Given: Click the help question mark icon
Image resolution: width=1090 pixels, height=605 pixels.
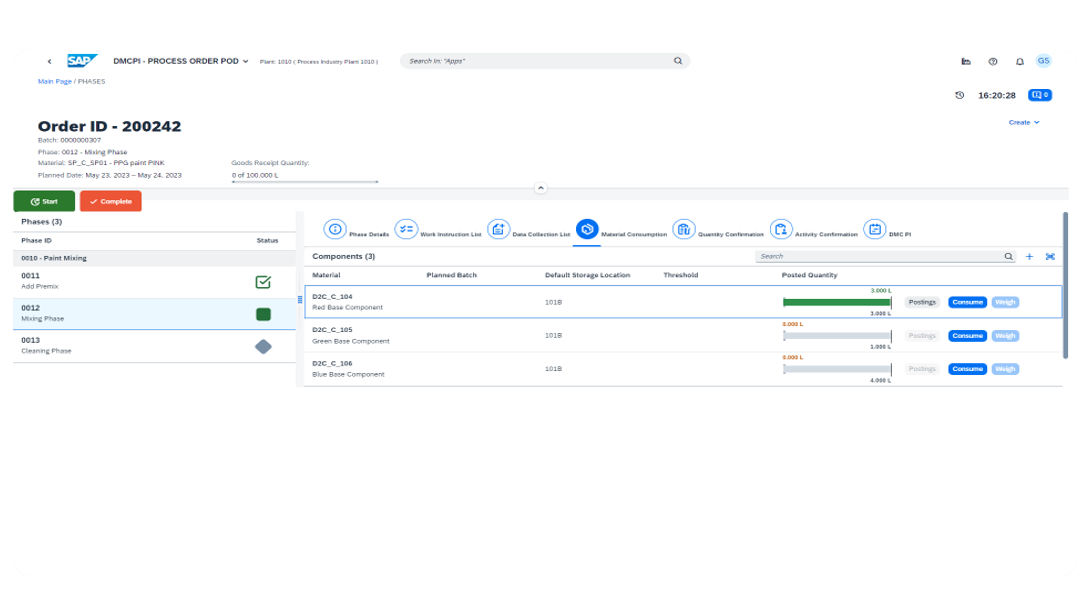Looking at the screenshot, I should coord(992,61).
